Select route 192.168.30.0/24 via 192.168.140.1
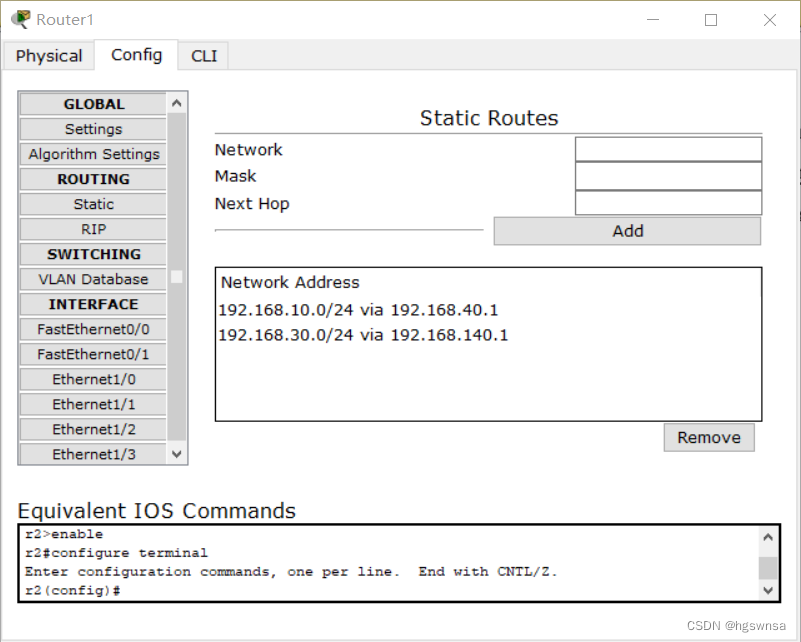801x642 pixels. pyautogui.click(x=363, y=335)
